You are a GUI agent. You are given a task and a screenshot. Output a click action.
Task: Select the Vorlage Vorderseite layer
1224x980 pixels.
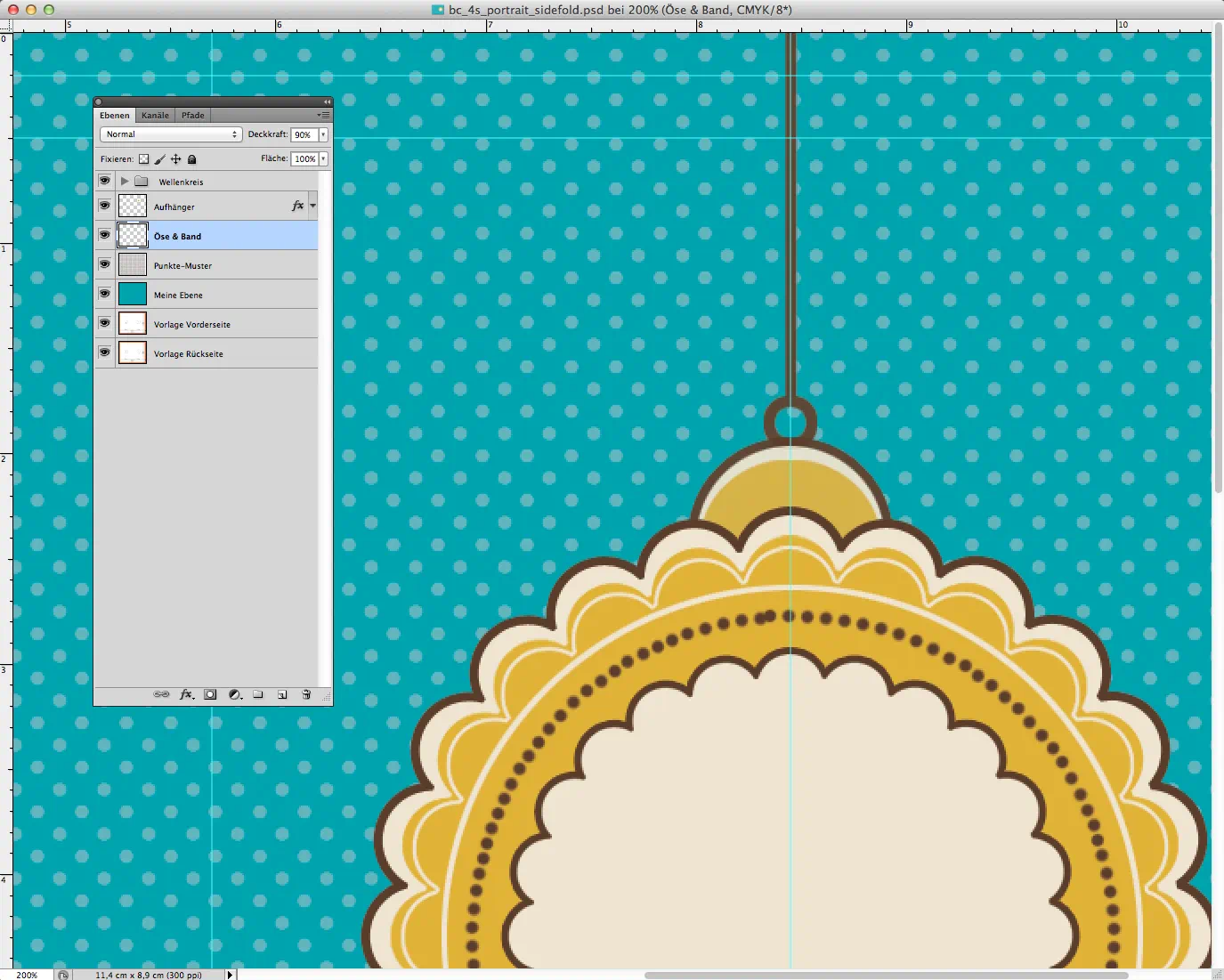click(191, 324)
